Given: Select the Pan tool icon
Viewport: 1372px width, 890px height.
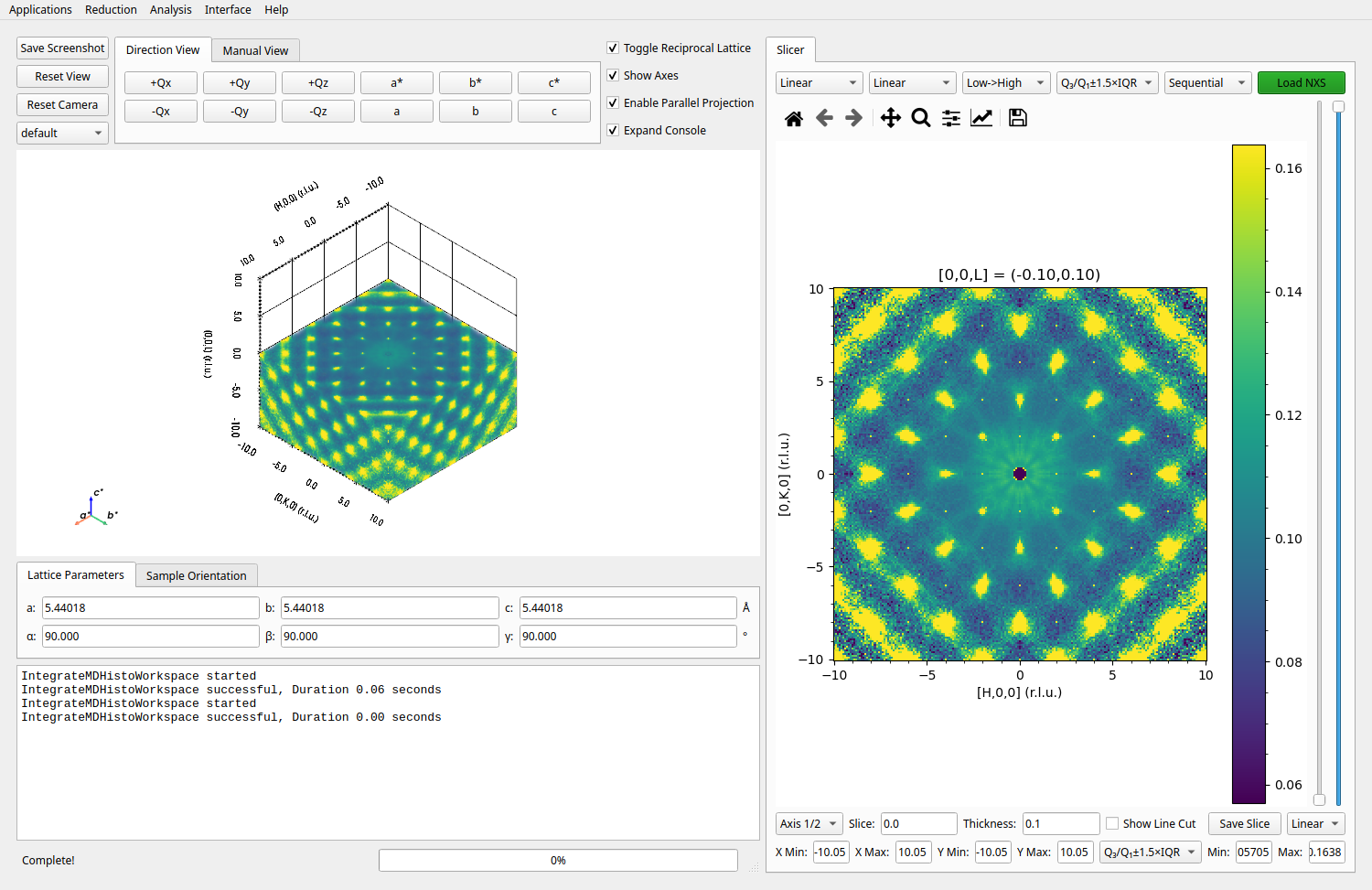Looking at the screenshot, I should point(890,118).
